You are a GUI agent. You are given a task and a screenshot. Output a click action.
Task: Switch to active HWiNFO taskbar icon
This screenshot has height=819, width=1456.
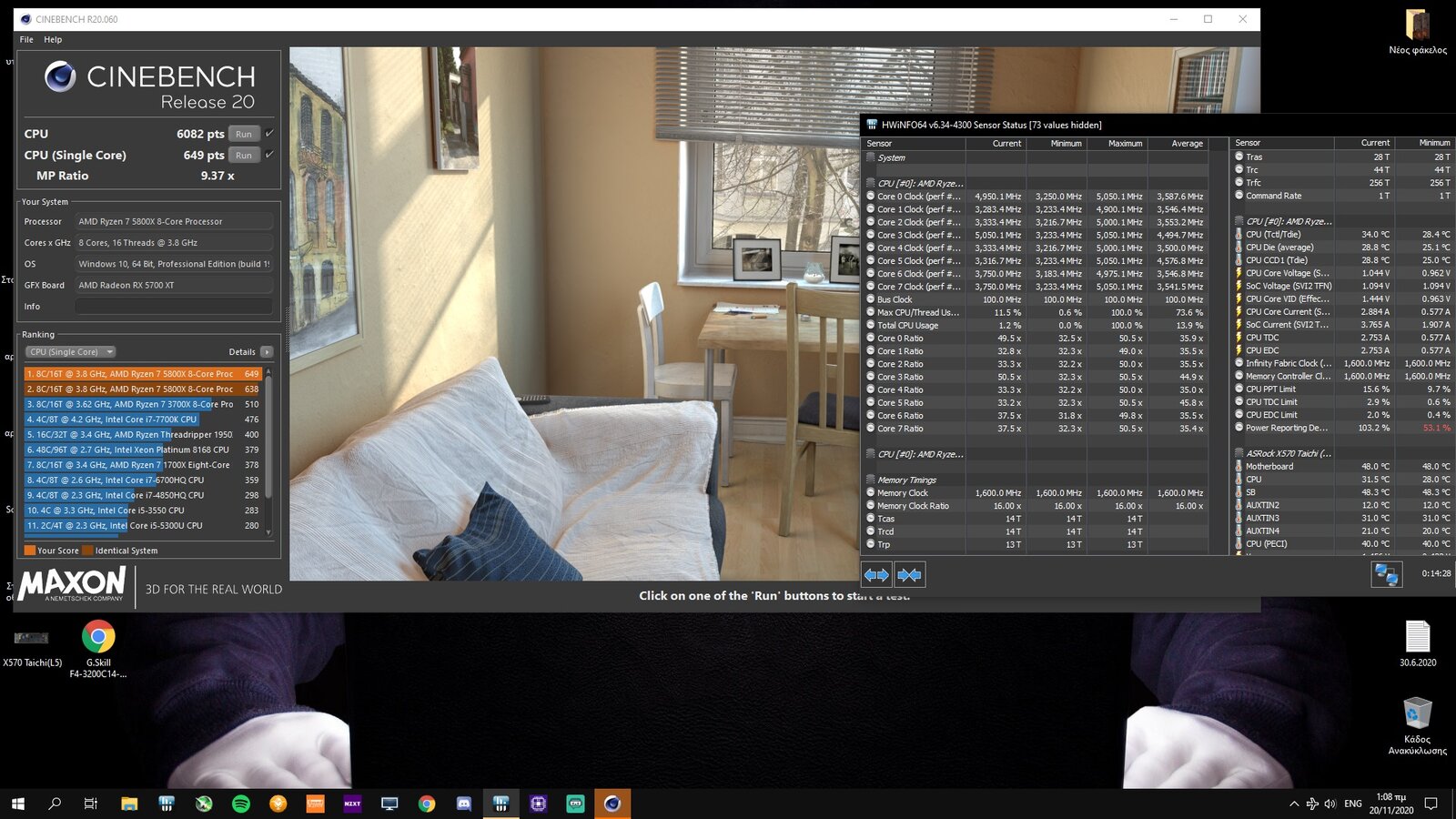coord(500,804)
